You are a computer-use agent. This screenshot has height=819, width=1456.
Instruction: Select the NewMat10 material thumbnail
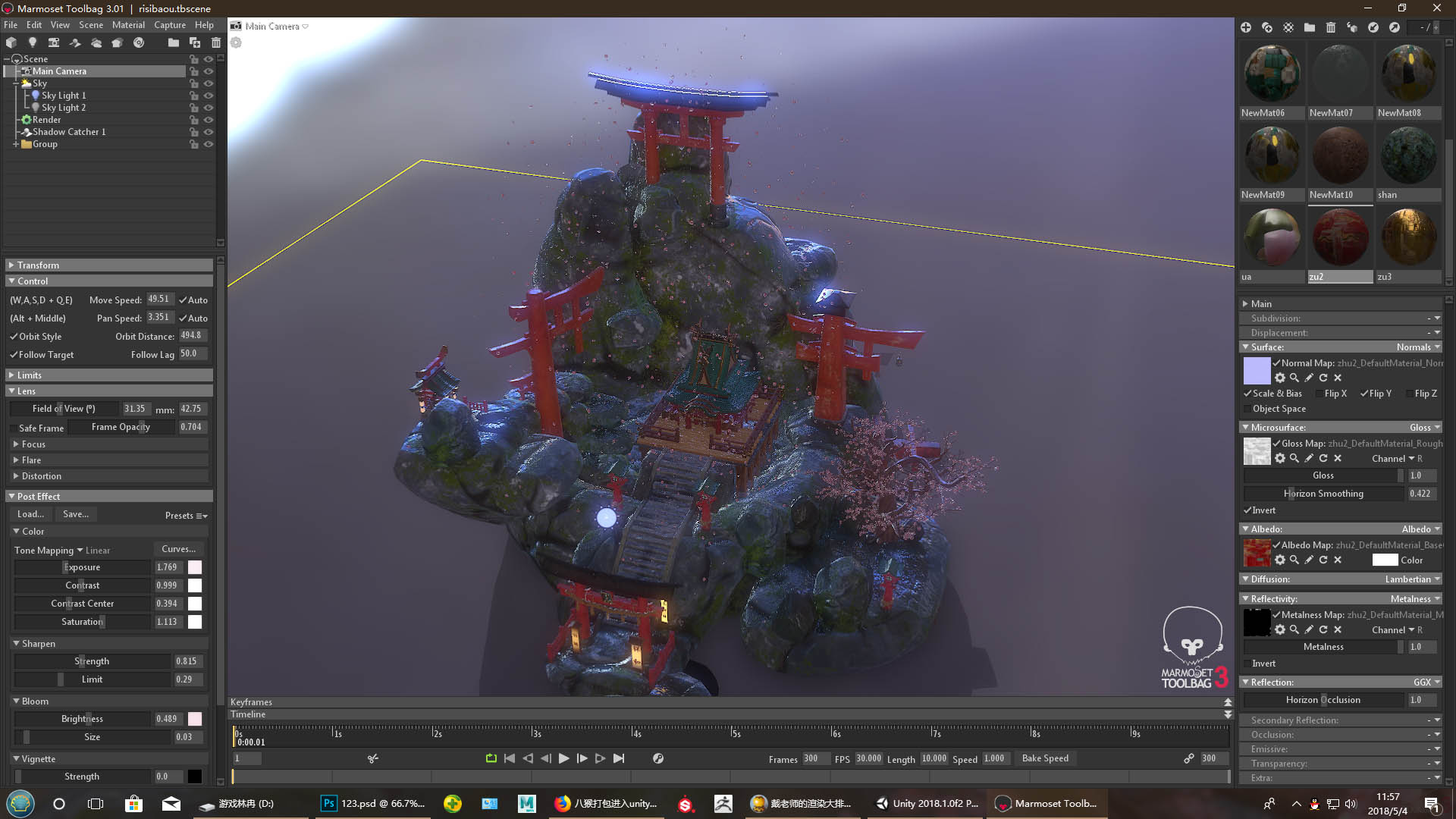1340,155
